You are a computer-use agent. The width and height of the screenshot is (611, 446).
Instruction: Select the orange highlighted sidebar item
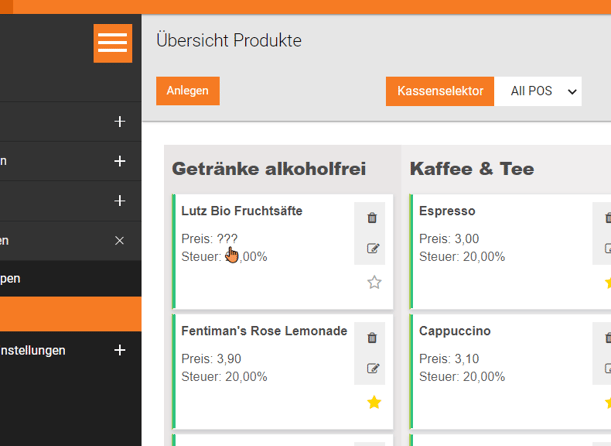coord(70,314)
